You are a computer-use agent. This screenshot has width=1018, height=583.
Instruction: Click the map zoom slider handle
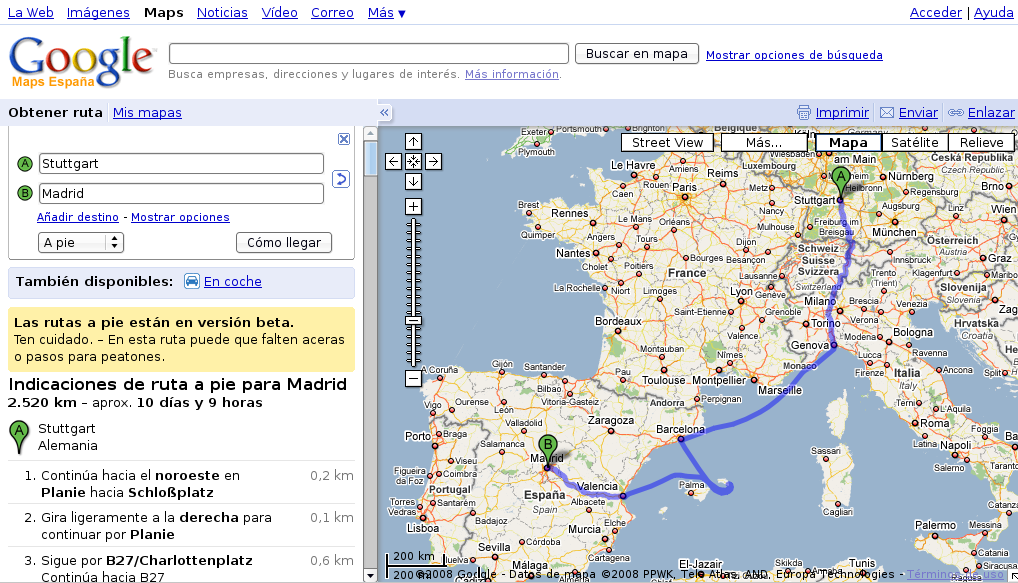[x=413, y=320]
